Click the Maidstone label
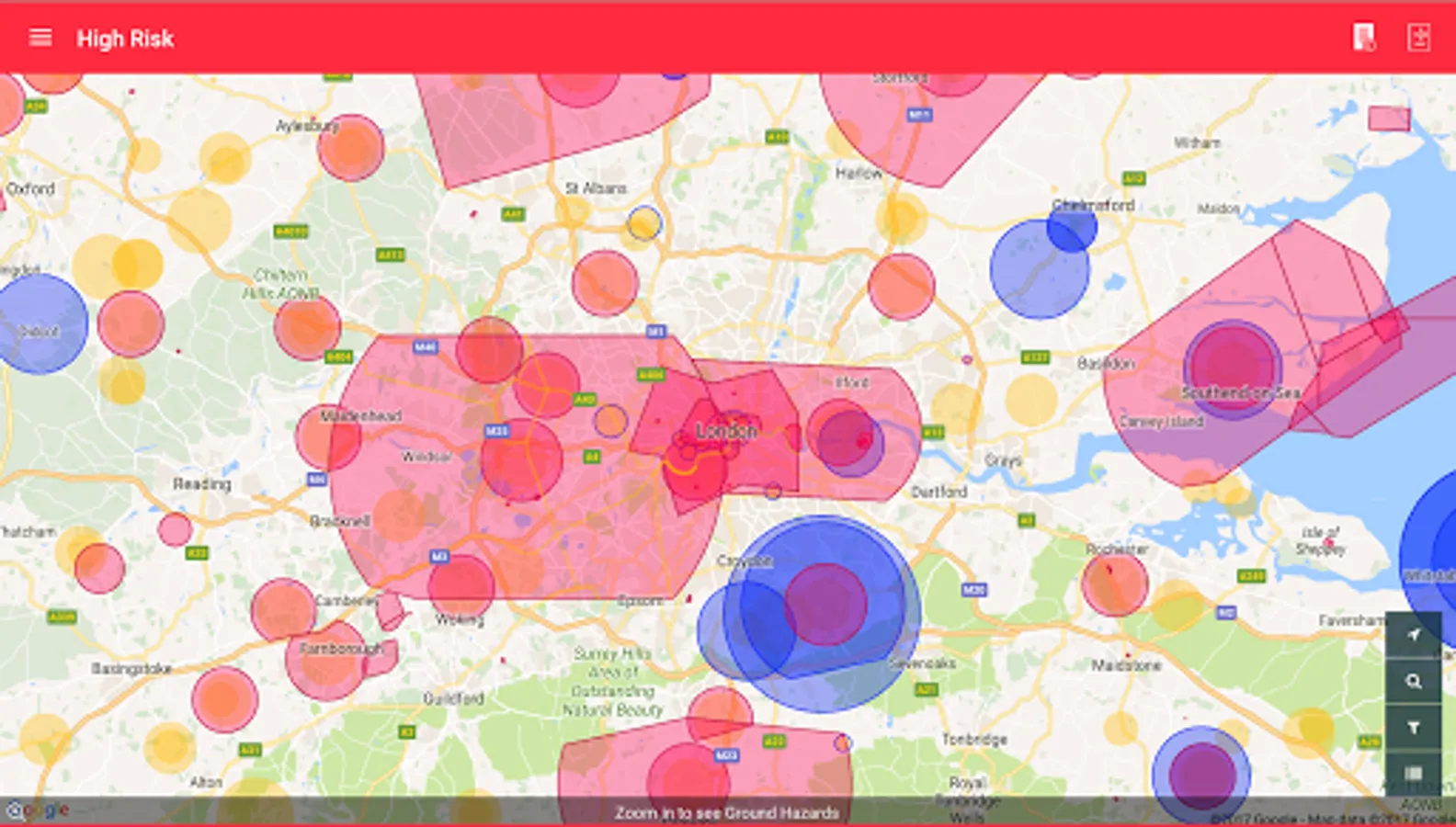1456x827 pixels. tap(1127, 665)
